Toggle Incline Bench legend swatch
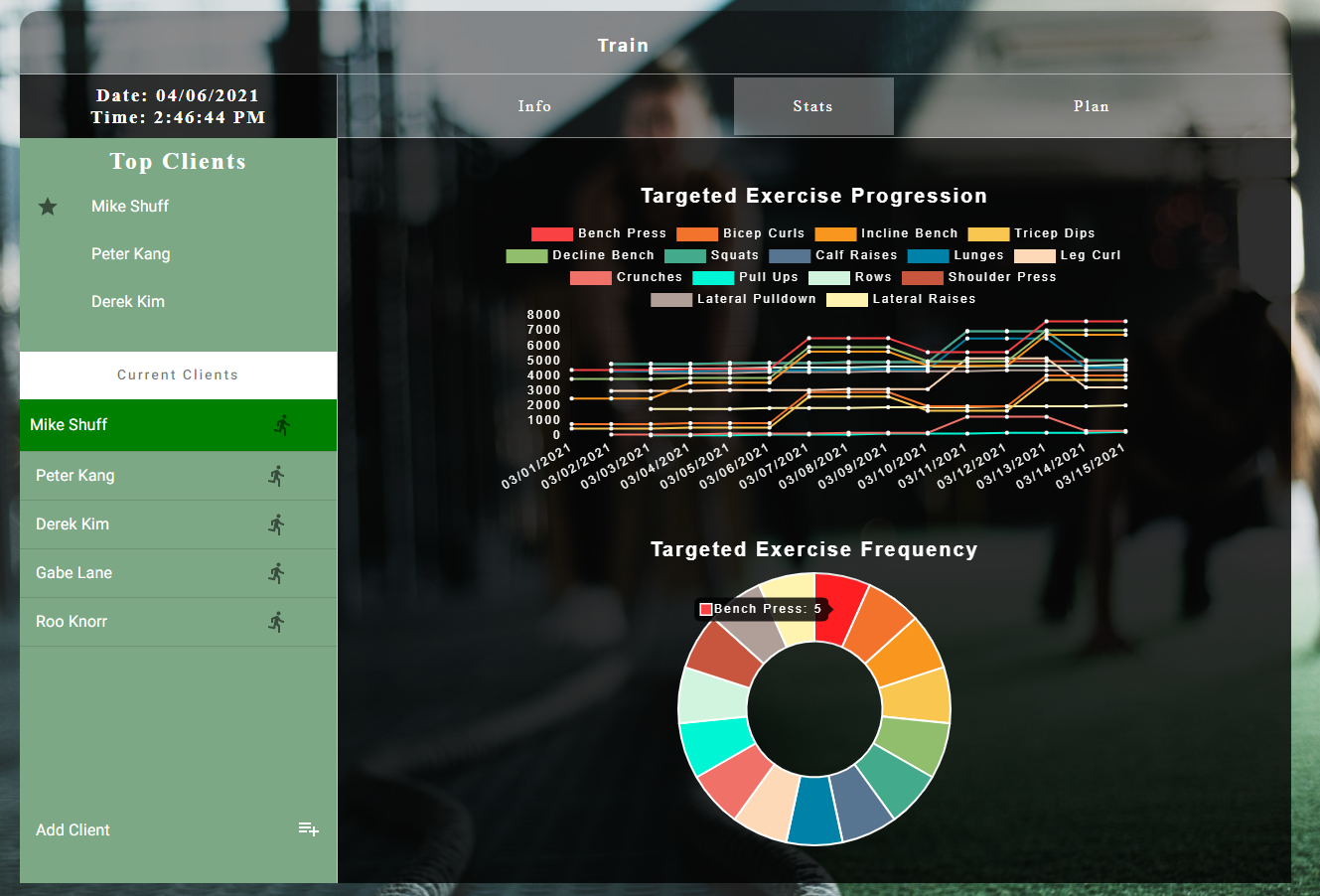 point(835,234)
